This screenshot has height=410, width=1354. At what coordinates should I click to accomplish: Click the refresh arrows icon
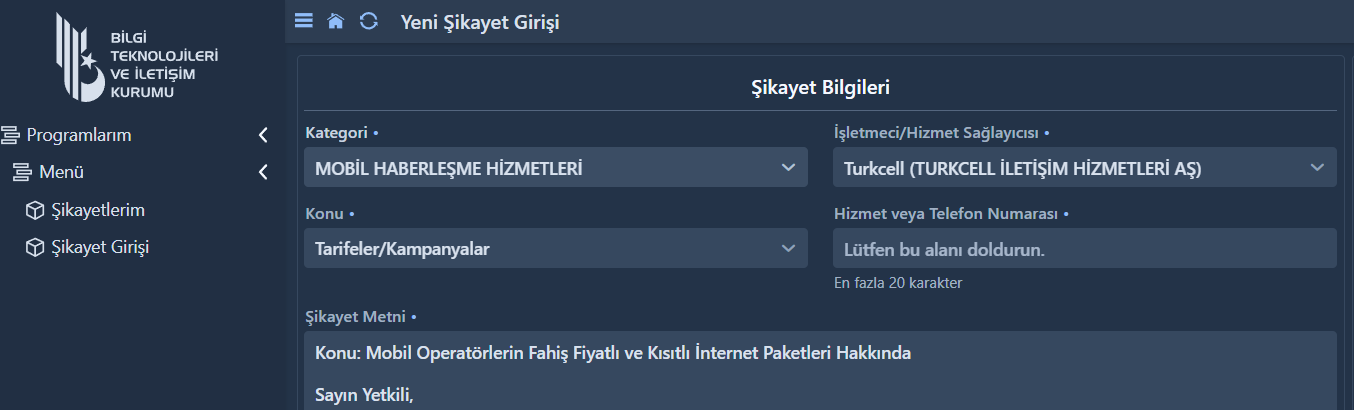tap(369, 20)
